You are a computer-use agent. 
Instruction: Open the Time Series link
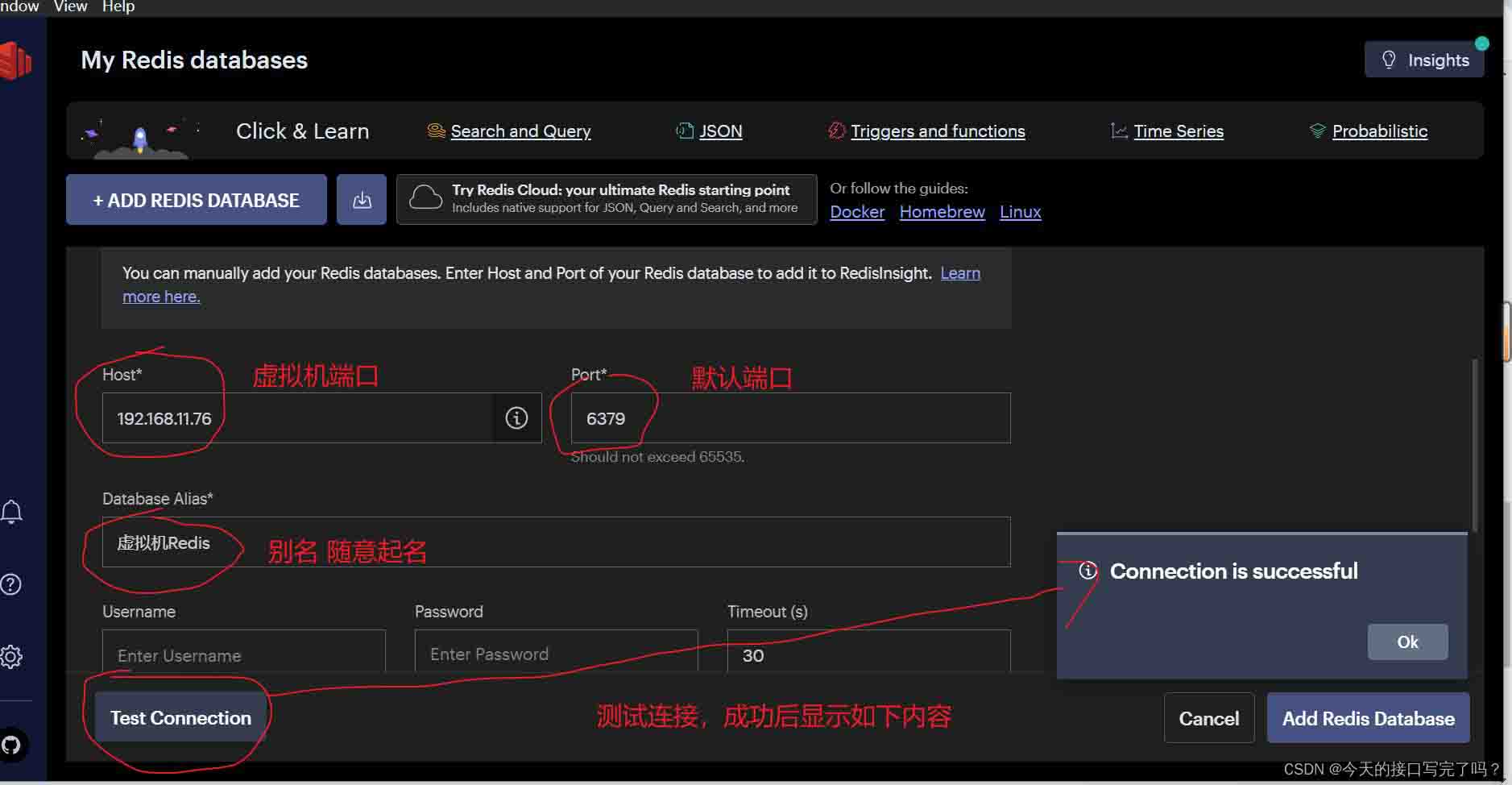tap(1179, 131)
